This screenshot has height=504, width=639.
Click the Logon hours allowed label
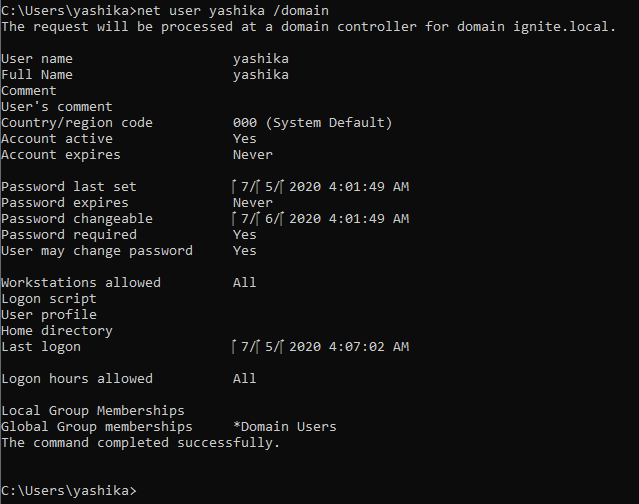click(x=77, y=379)
